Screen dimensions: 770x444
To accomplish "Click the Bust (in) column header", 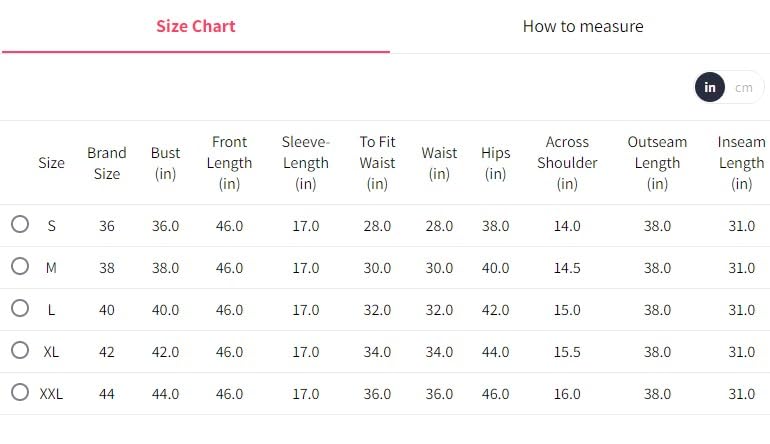I will (x=166, y=163).
